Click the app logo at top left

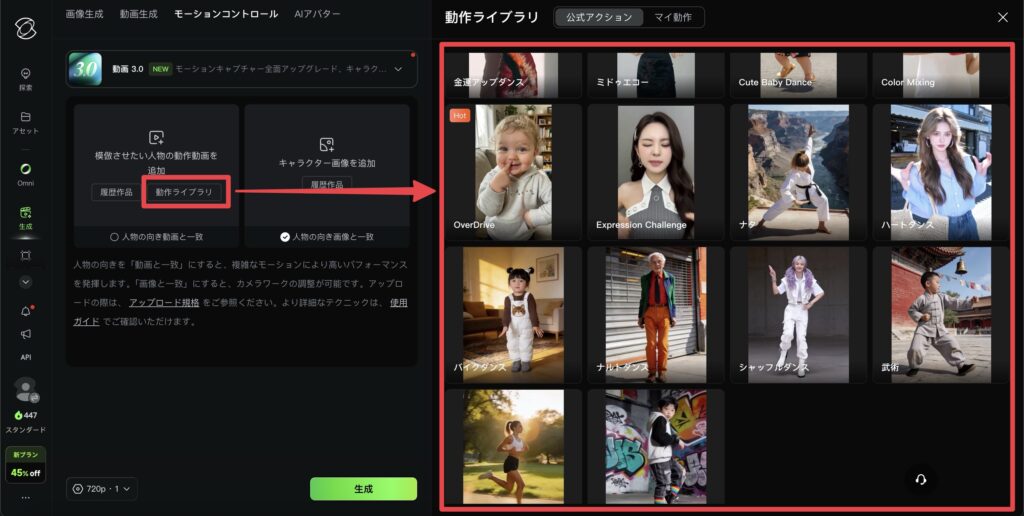(x=25, y=27)
